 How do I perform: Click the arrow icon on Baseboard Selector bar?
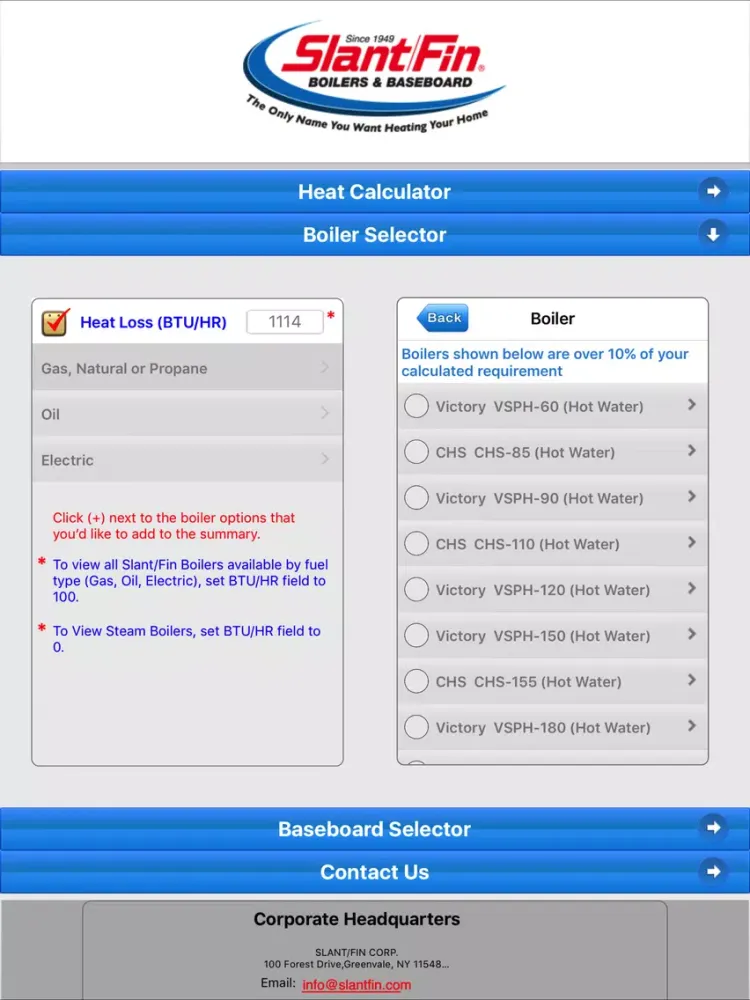tap(713, 828)
